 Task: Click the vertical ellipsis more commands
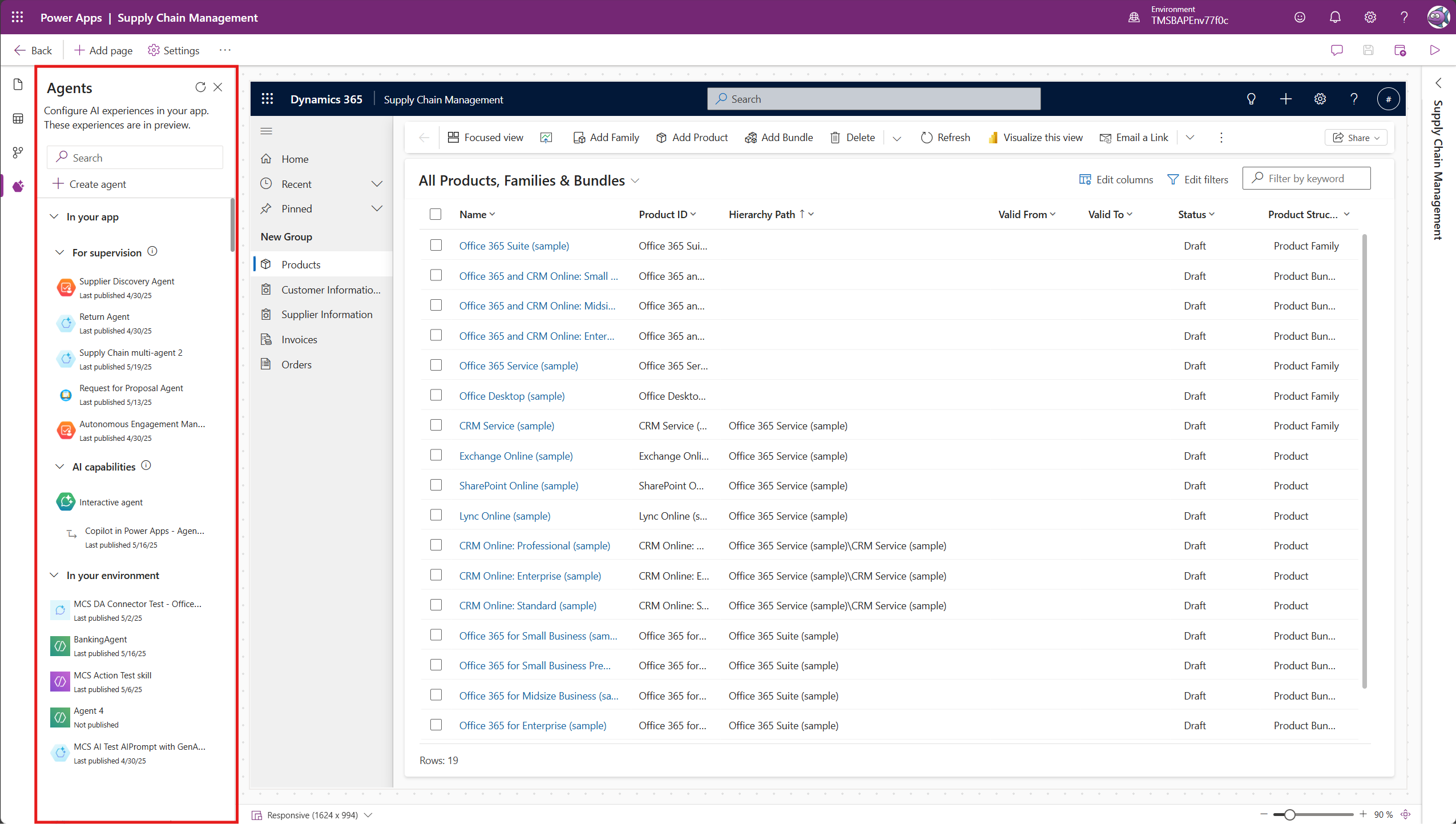(x=1221, y=138)
